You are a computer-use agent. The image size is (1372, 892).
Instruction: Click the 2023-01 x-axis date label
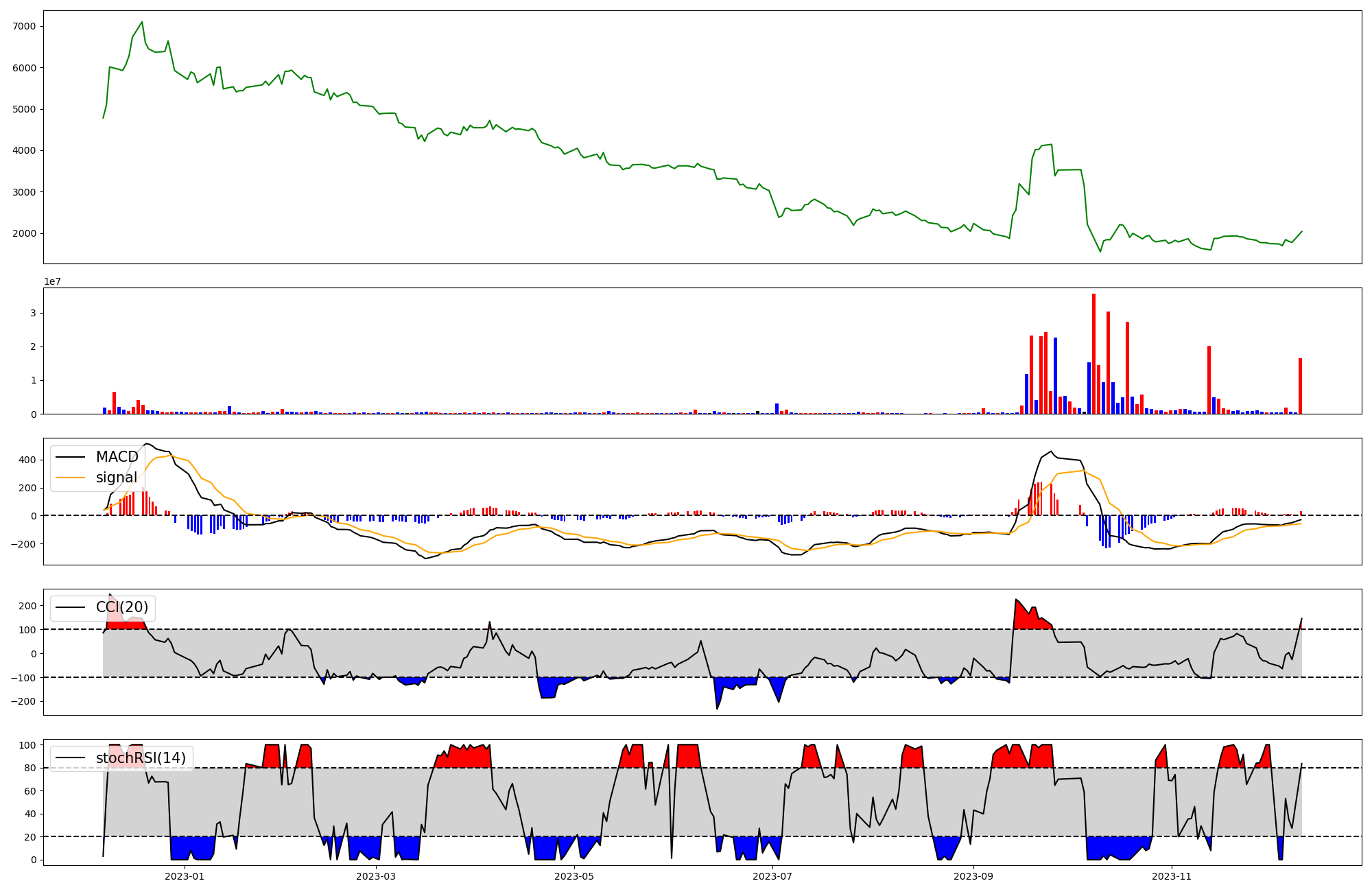185,876
